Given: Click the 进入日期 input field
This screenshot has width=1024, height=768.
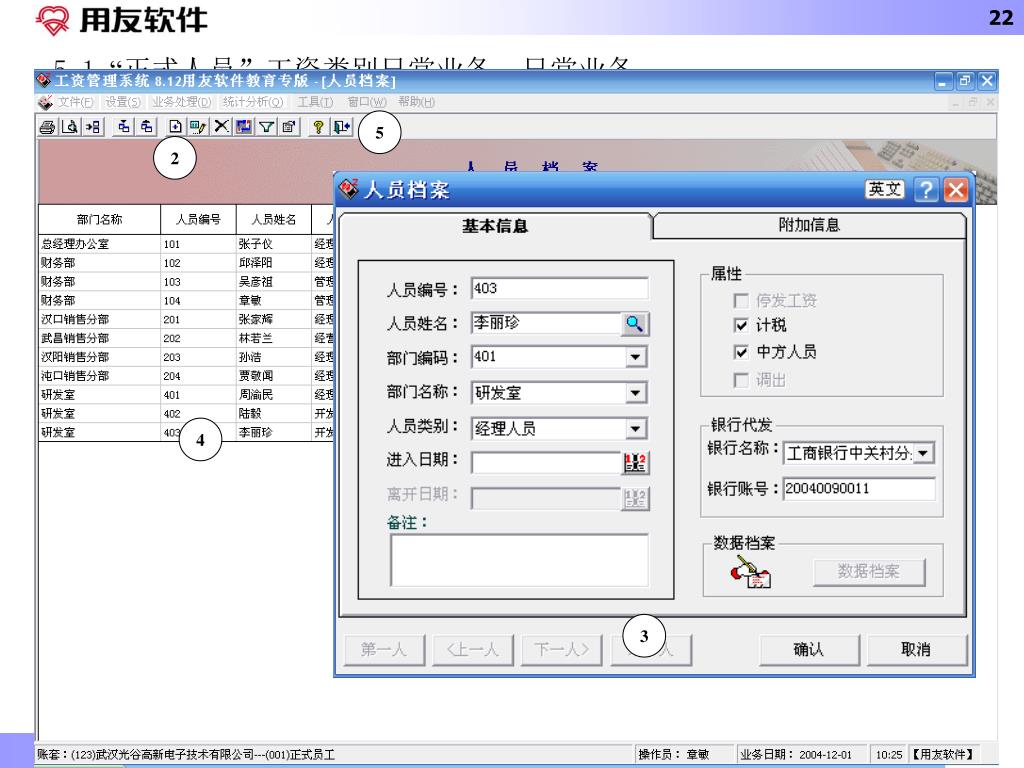Looking at the screenshot, I should [x=546, y=462].
